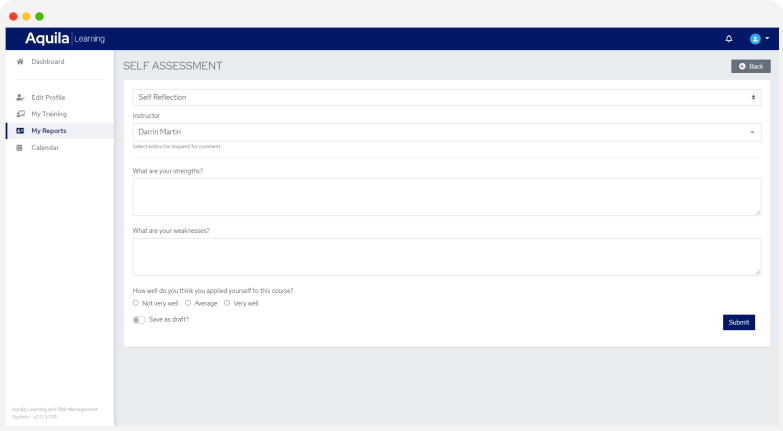Viewport: 783px width, 431px height.
Task: Click the Calendar grid icon
Action: coord(20,148)
